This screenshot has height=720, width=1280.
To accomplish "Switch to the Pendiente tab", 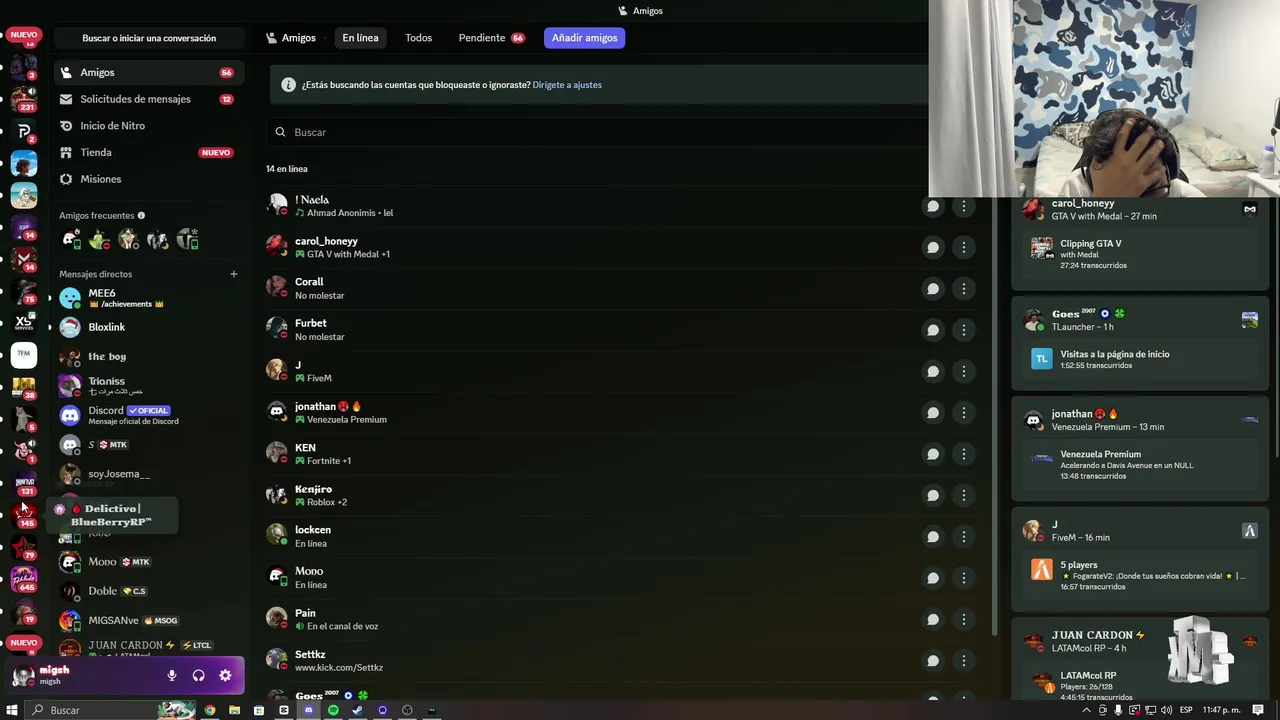I will click(x=491, y=38).
